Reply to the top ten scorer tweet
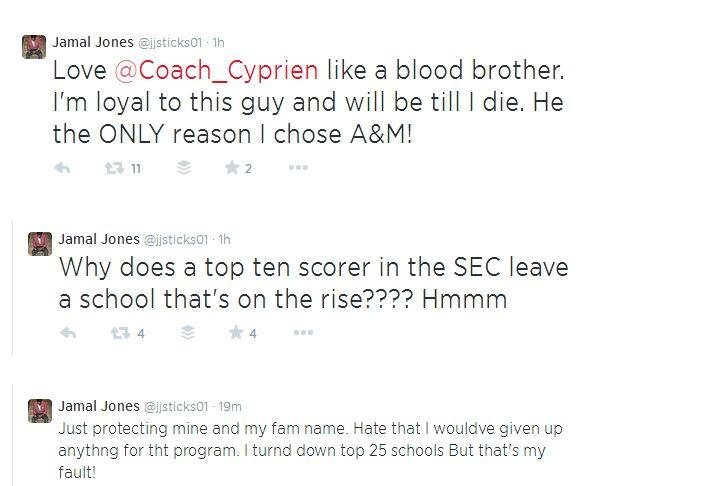The image size is (721, 486). (68, 334)
